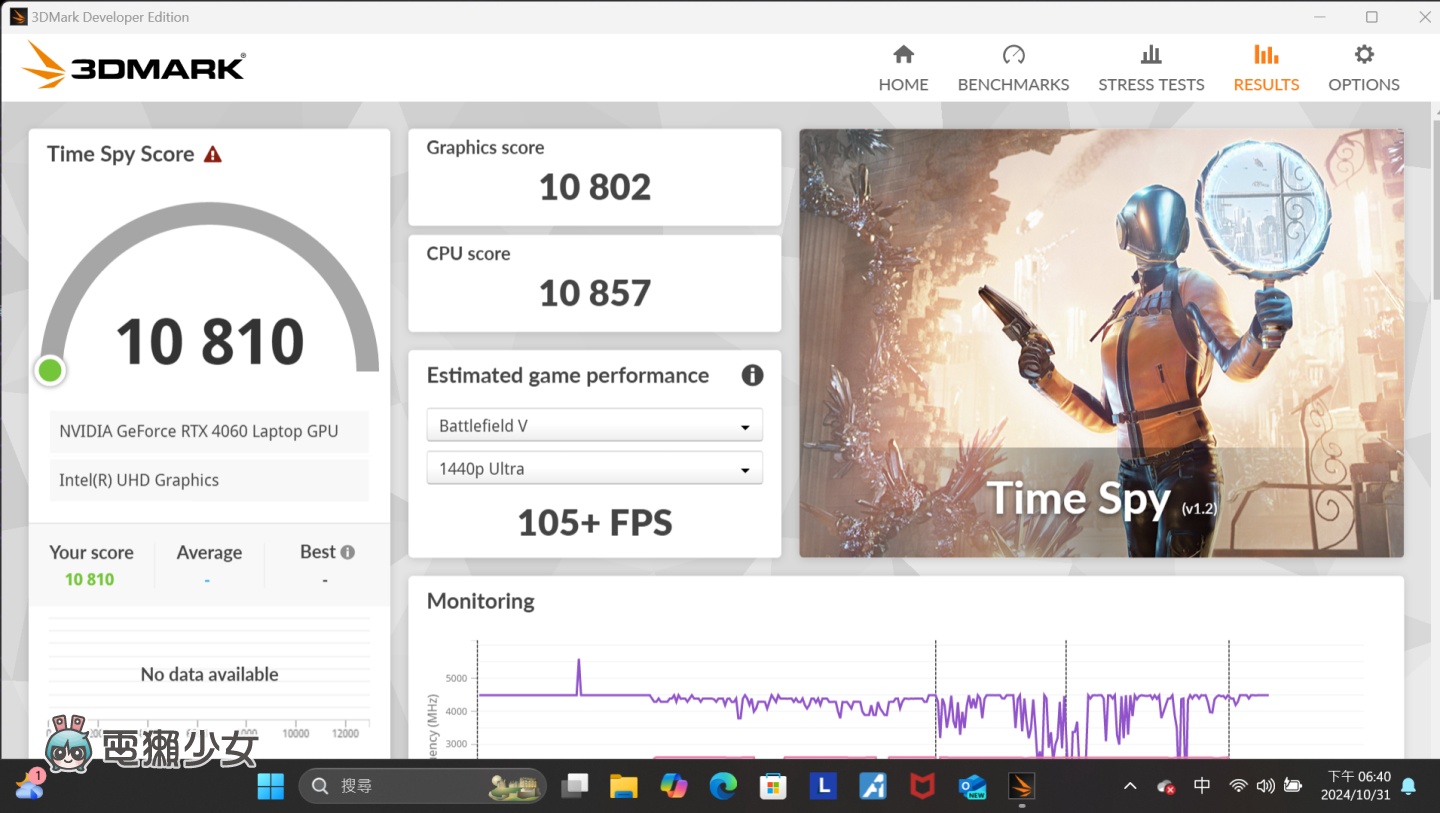Click the battery tray icon
Viewport: 1440px width, 813px height.
click(x=1292, y=786)
